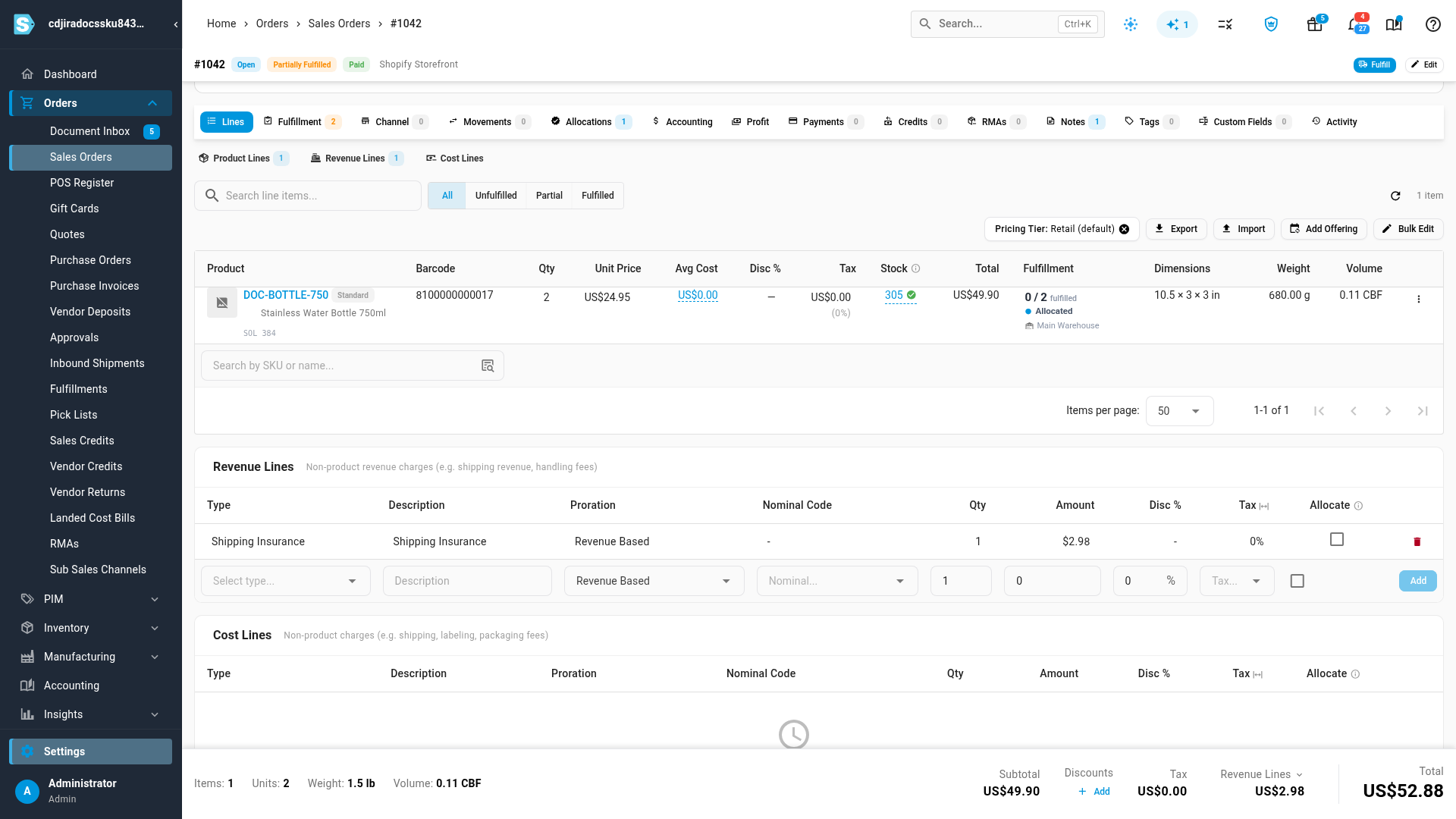The image size is (1456, 819).
Task: Select the Partial filter
Action: point(549,196)
